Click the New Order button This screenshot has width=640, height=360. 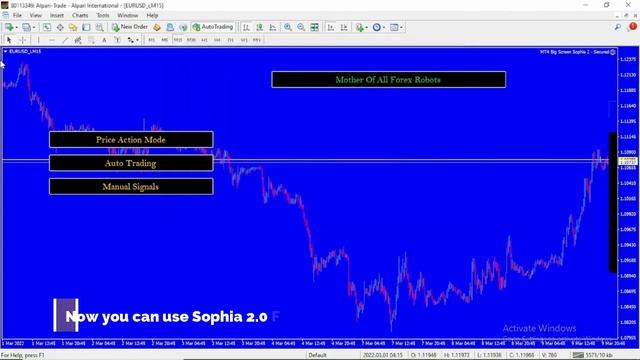coord(130,27)
